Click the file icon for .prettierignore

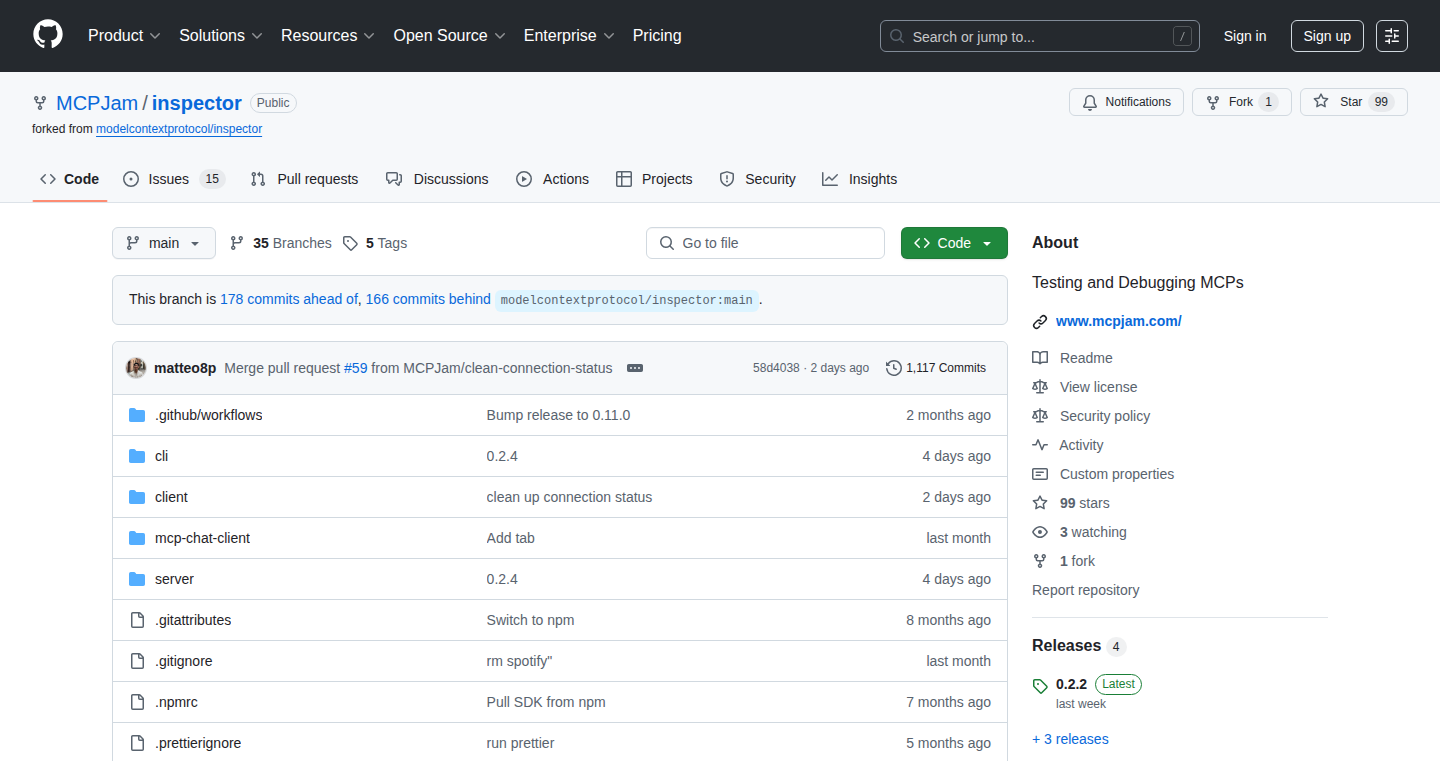[x=137, y=743]
